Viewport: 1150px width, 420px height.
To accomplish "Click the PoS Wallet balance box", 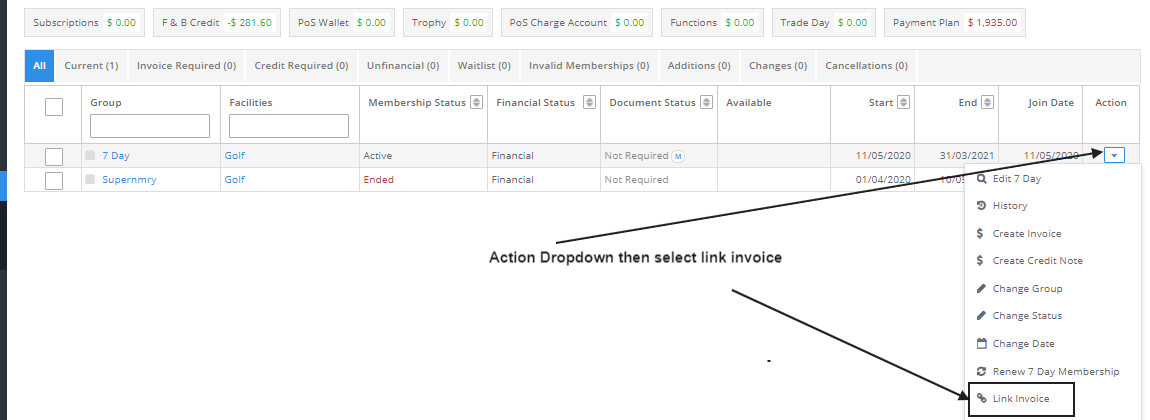I will pyautogui.click(x=342, y=23).
